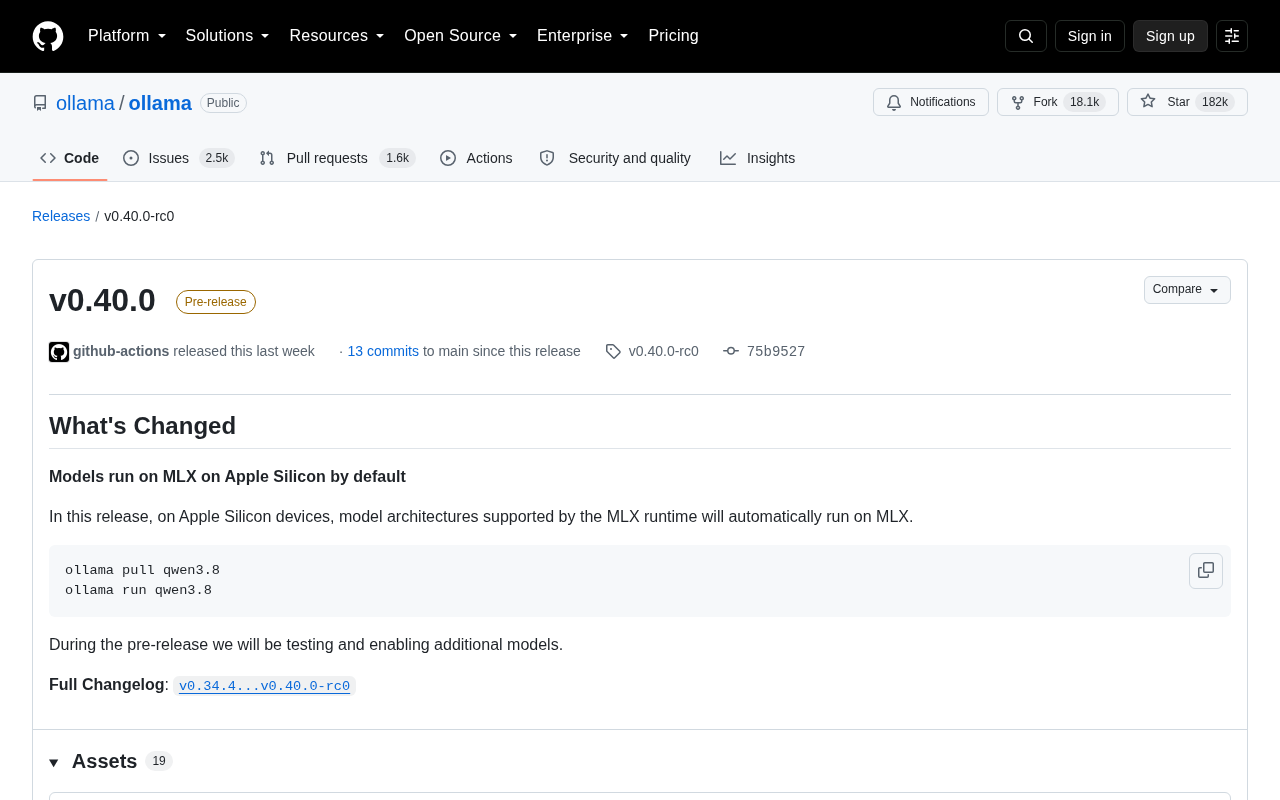The image size is (1280, 800).
Task: Open the search magnifier button
Action: point(1026,36)
